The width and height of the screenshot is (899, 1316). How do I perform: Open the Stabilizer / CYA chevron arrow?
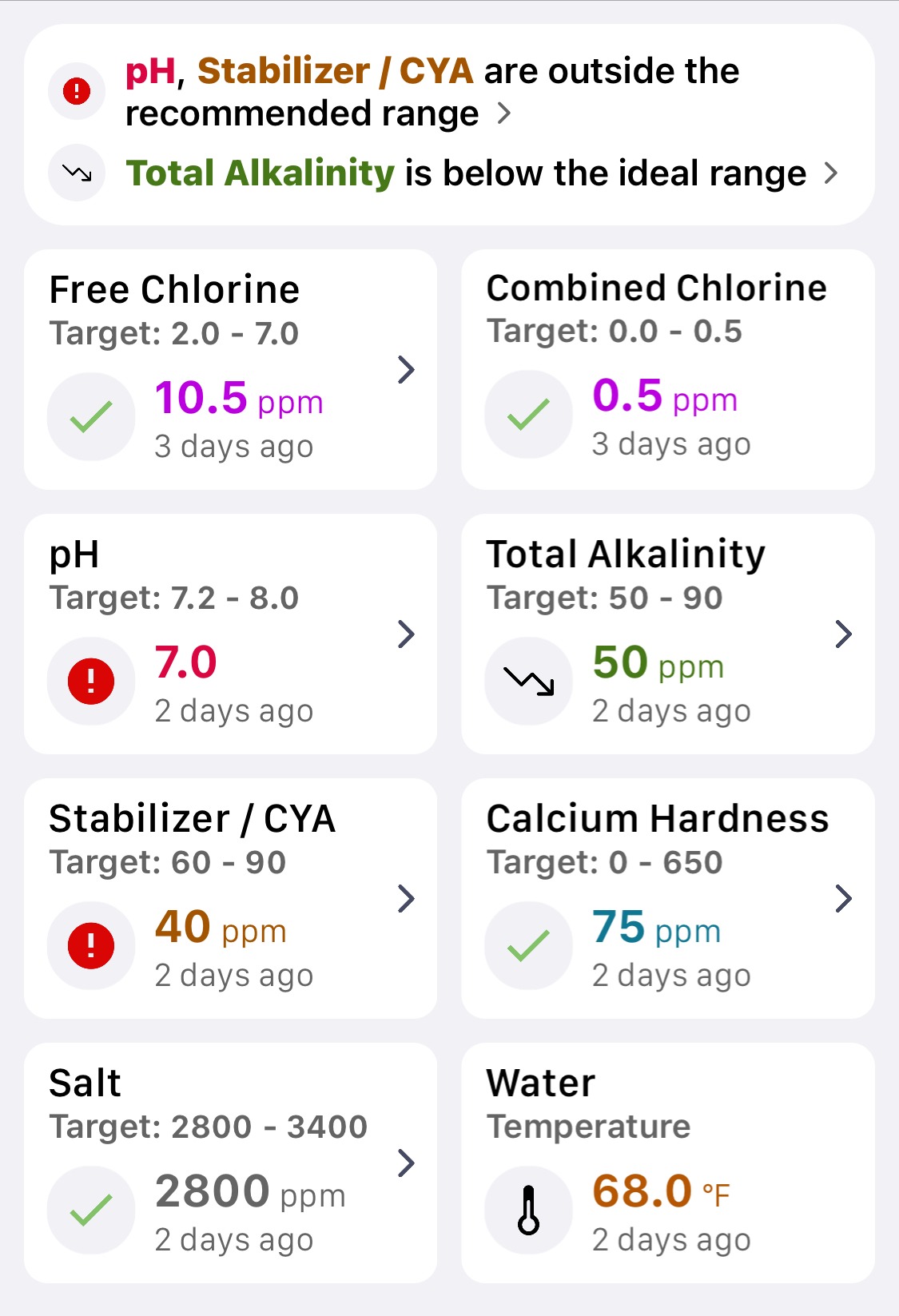[x=406, y=898]
